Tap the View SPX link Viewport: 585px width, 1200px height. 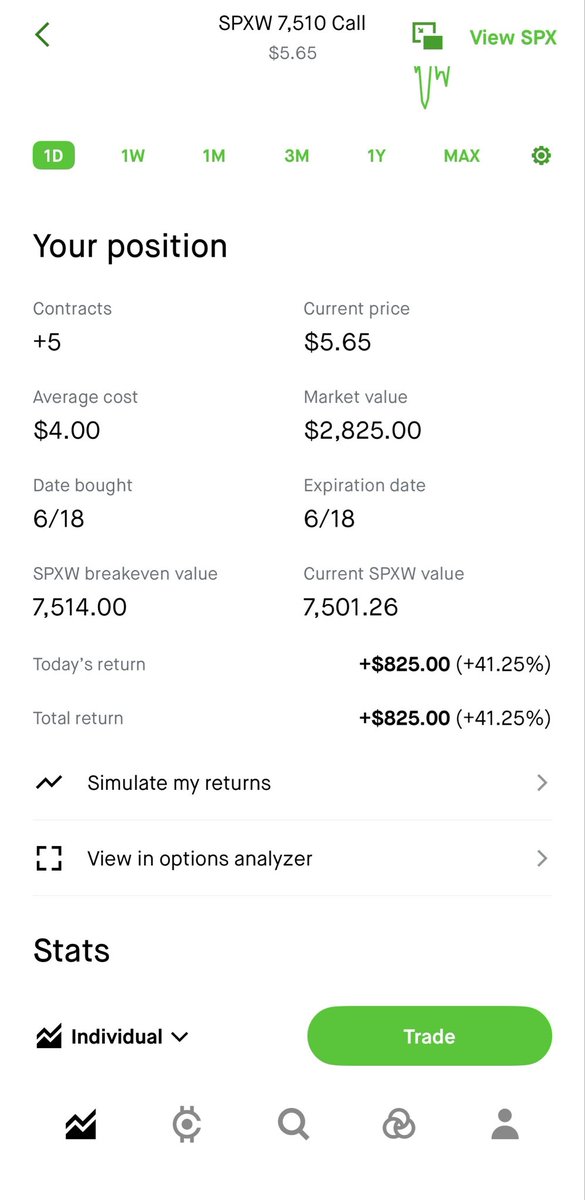pyautogui.click(x=513, y=37)
